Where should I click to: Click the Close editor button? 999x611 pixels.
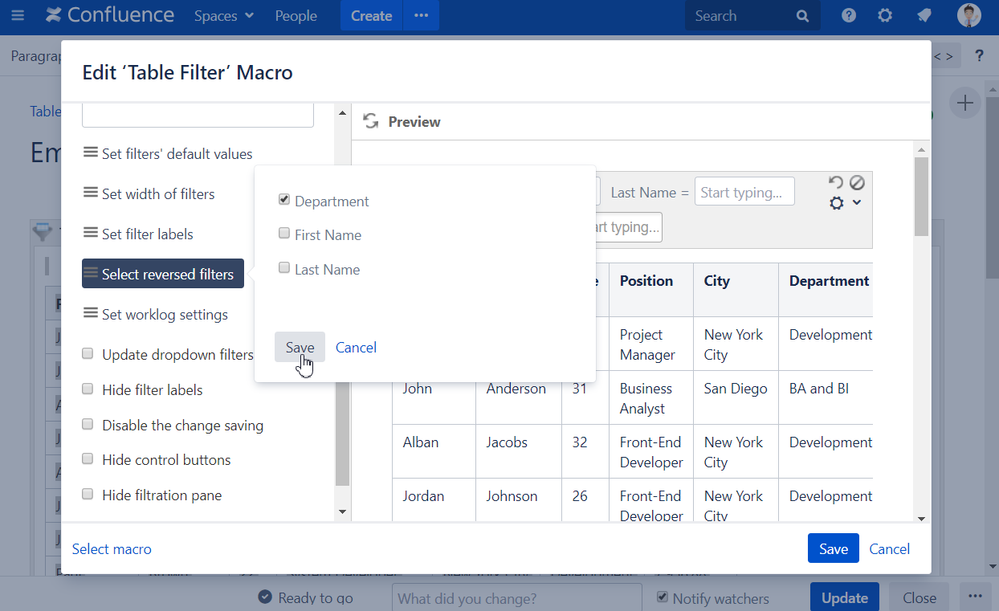[x=919, y=598]
